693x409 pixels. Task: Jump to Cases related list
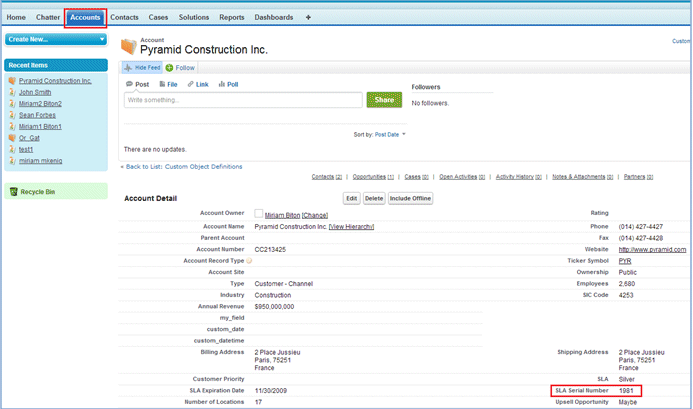[x=416, y=177]
